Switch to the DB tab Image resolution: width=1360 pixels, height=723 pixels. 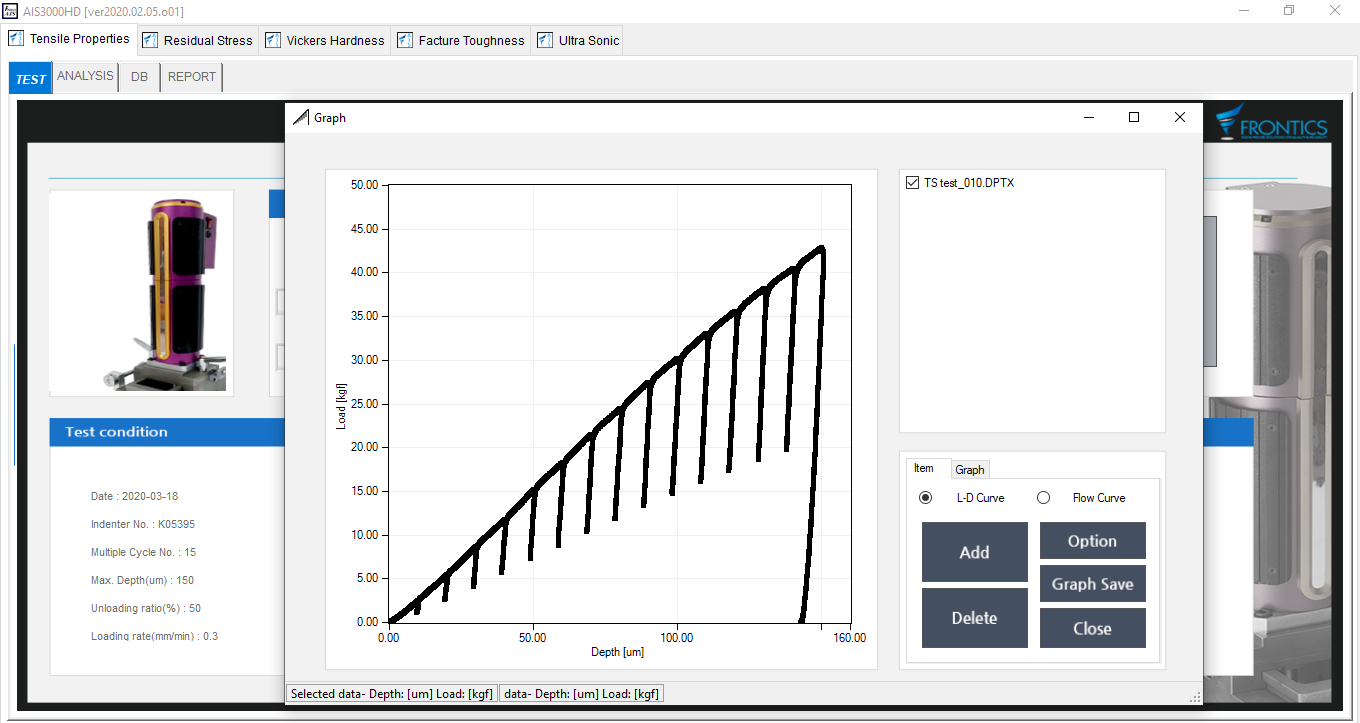[x=139, y=76]
